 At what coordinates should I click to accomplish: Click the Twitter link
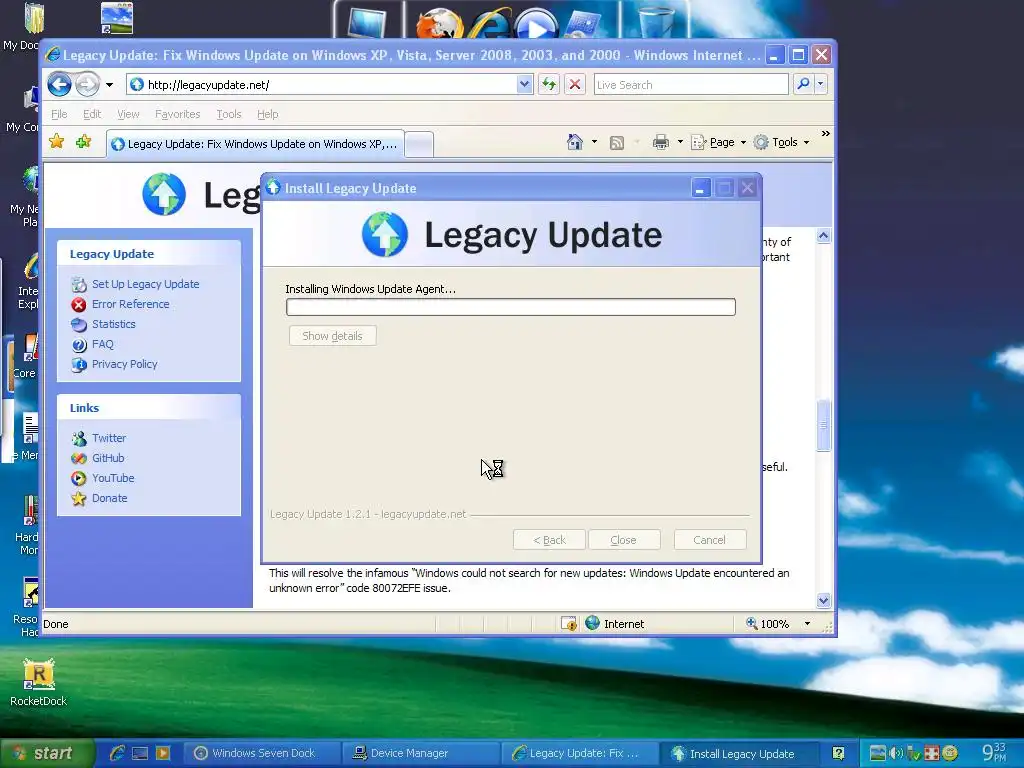point(108,438)
